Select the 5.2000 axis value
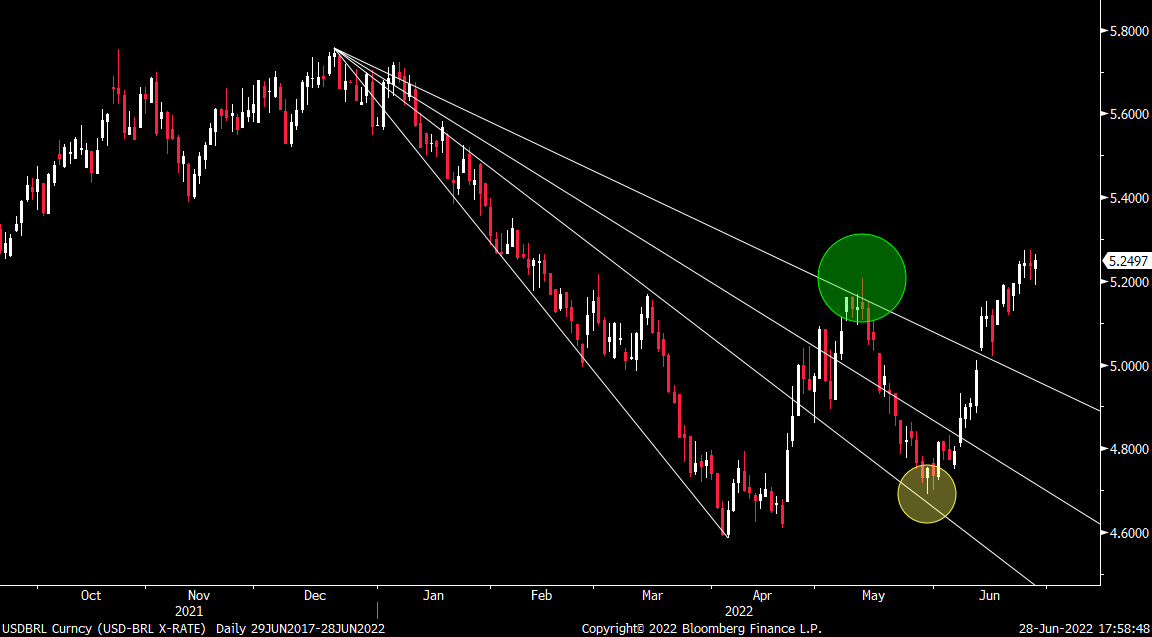This screenshot has height=637, width=1152. [x=1127, y=282]
